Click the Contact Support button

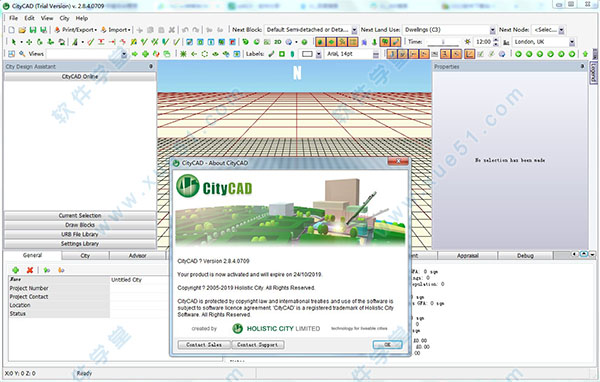tap(258, 344)
